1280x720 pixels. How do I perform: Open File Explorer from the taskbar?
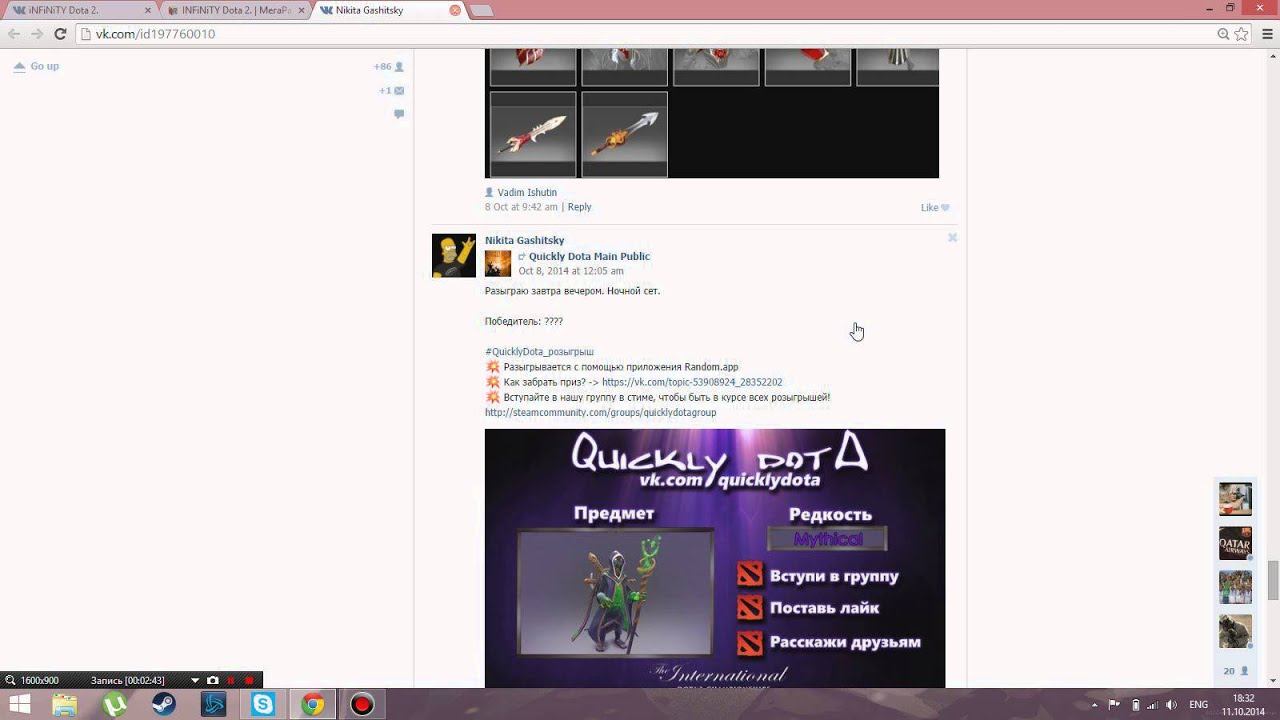coord(65,705)
